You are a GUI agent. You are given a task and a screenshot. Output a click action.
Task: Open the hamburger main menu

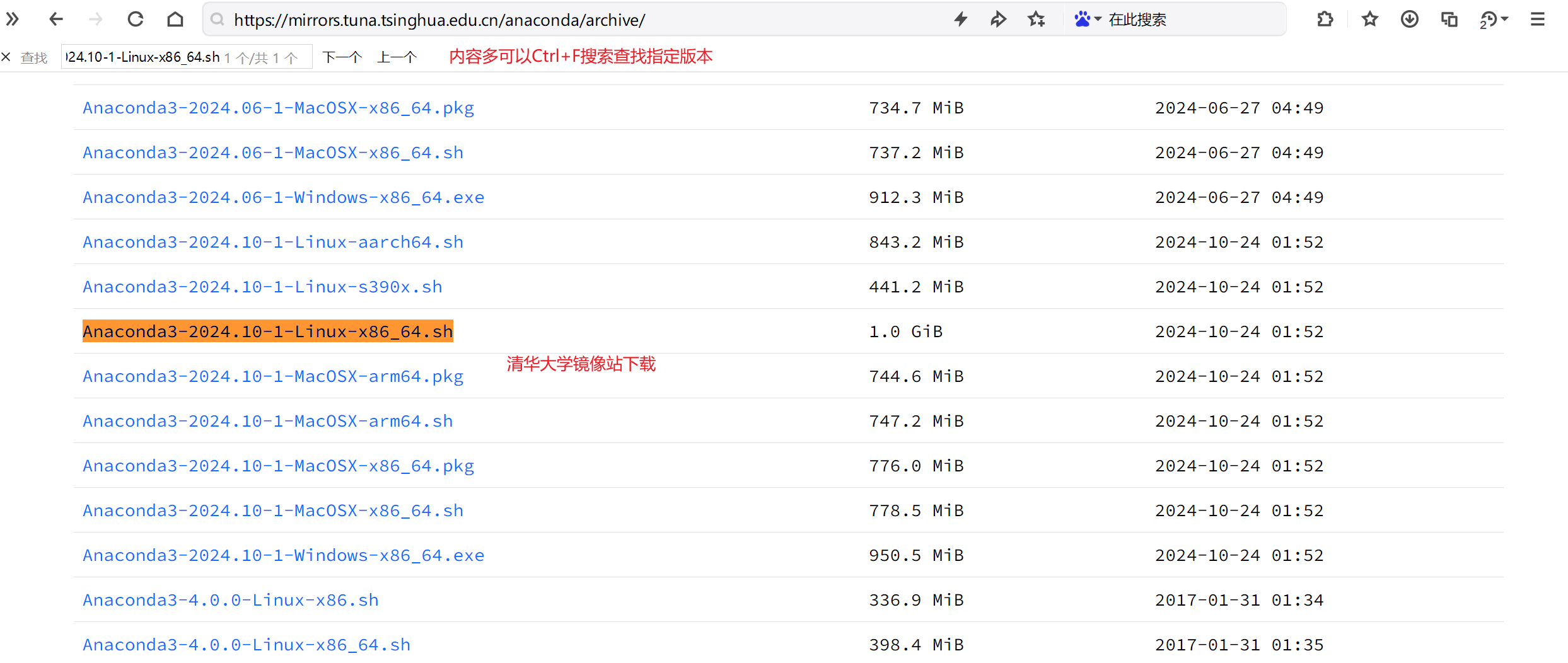[1538, 20]
